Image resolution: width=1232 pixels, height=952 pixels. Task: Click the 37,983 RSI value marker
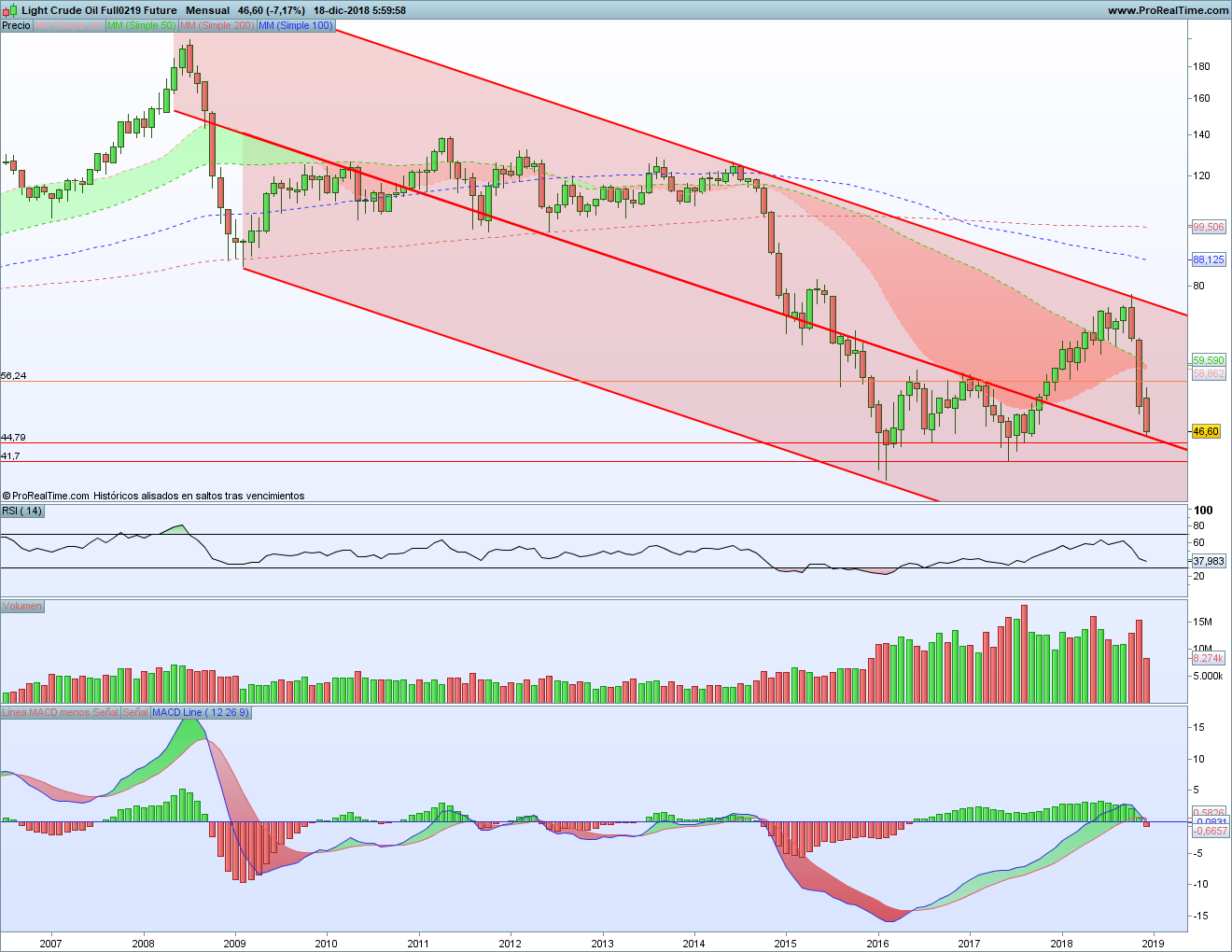(1209, 561)
